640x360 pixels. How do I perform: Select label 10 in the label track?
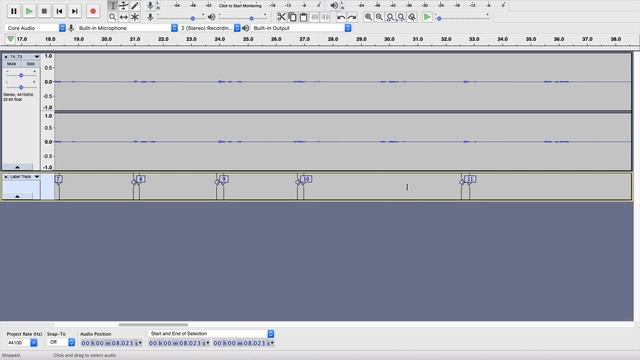coord(306,179)
